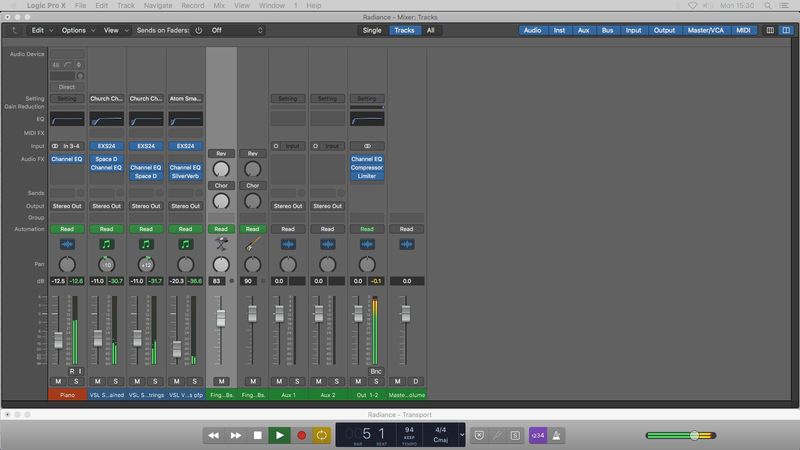Click the VSL V...s pfp music note icon
This screenshot has width=800, height=450.
[185, 244]
